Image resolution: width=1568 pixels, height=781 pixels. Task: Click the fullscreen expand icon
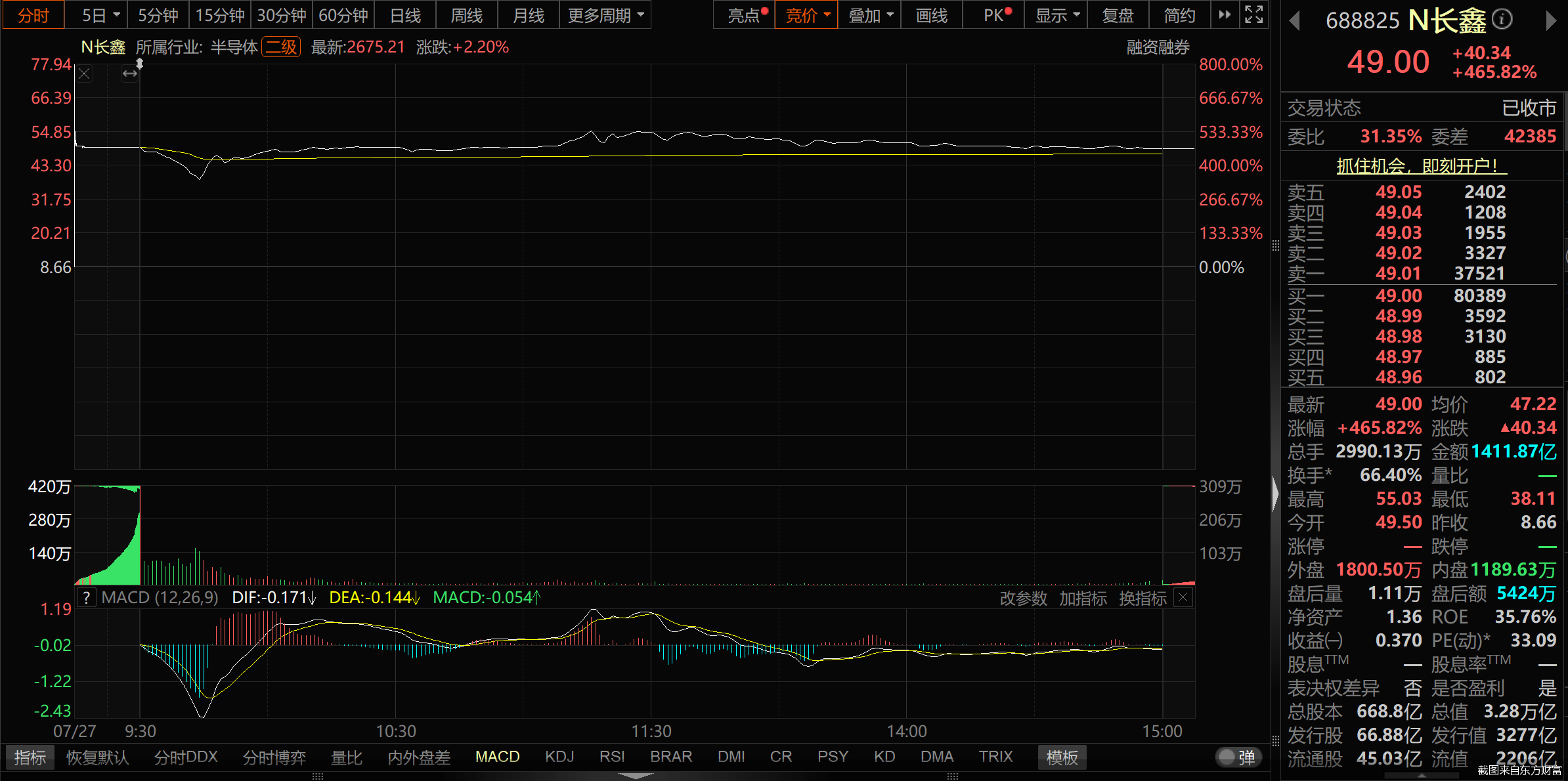1253,15
